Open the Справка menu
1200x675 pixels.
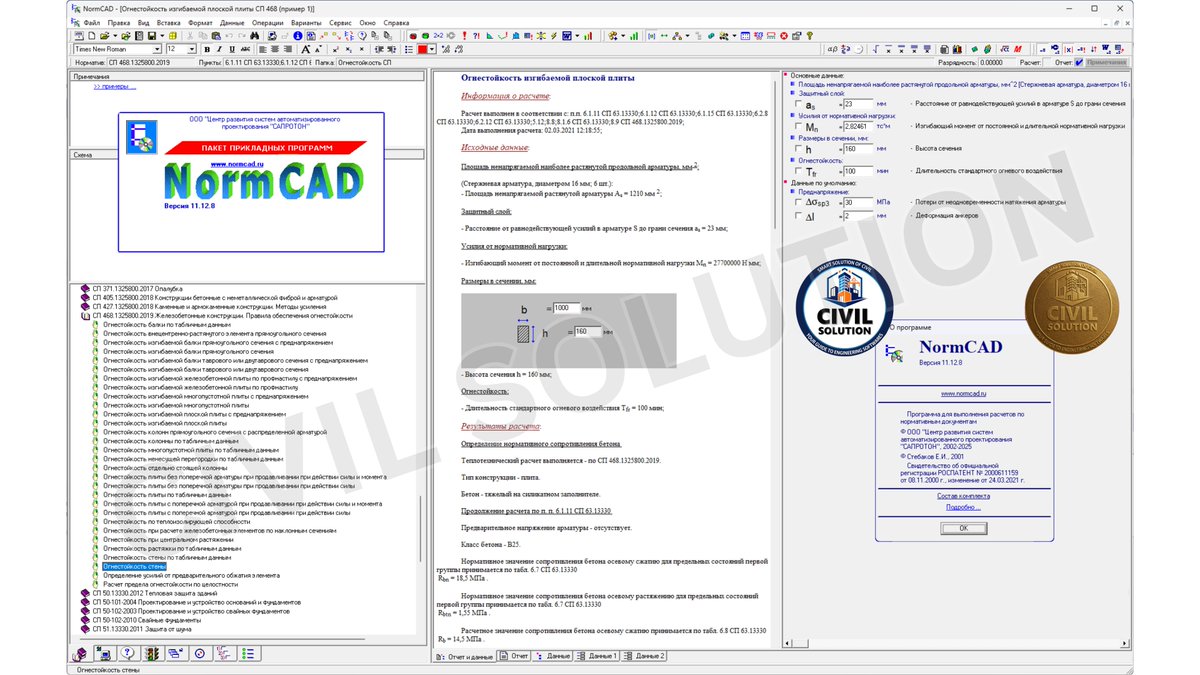396,21
